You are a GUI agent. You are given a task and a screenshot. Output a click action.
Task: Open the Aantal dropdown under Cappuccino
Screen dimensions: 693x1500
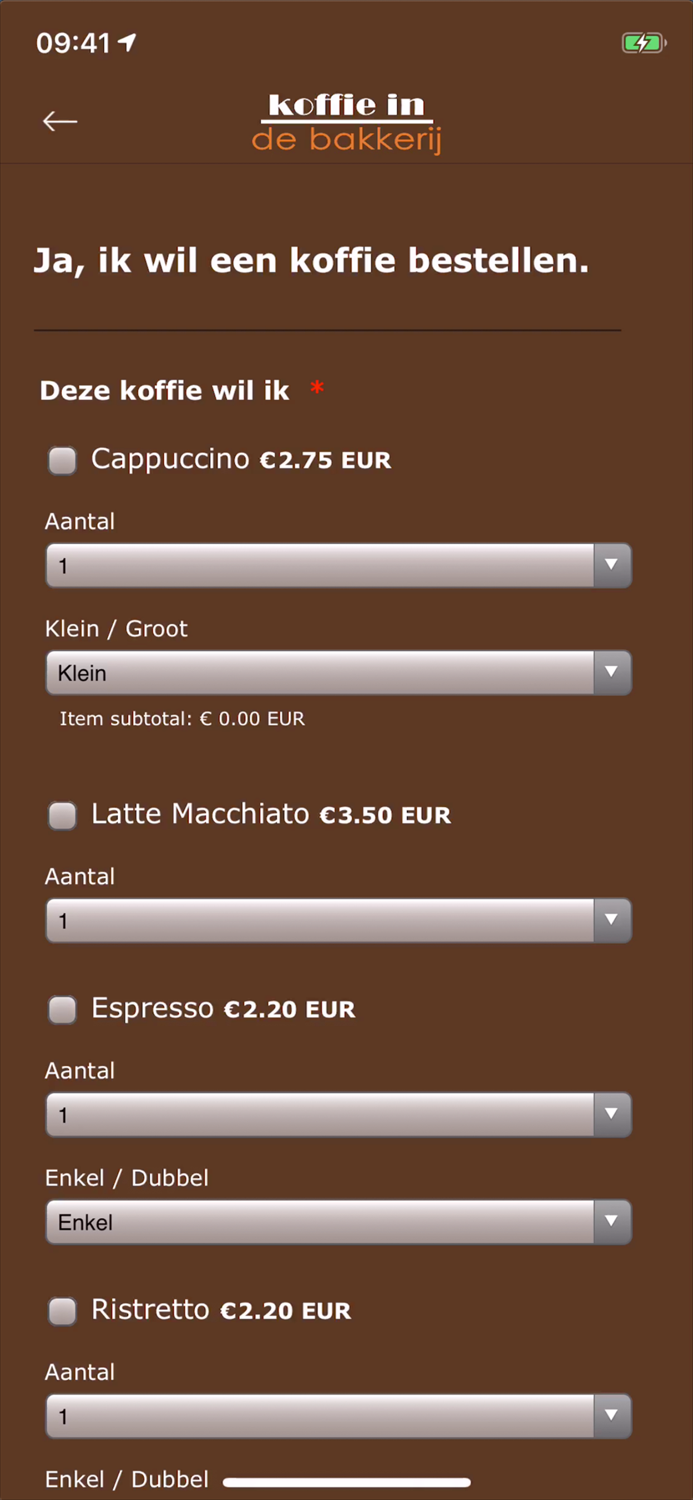pyautogui.click(x=338, y=565)
